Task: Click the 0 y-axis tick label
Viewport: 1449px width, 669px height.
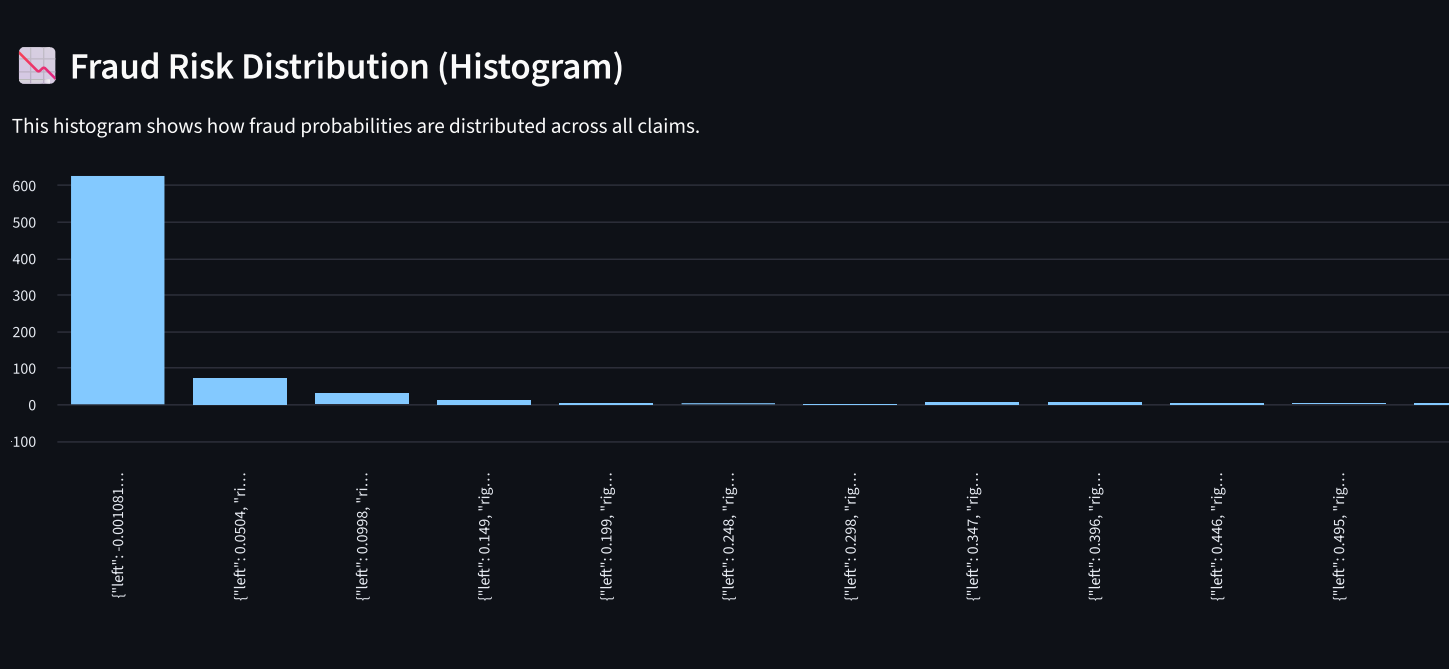Action: 33,405
